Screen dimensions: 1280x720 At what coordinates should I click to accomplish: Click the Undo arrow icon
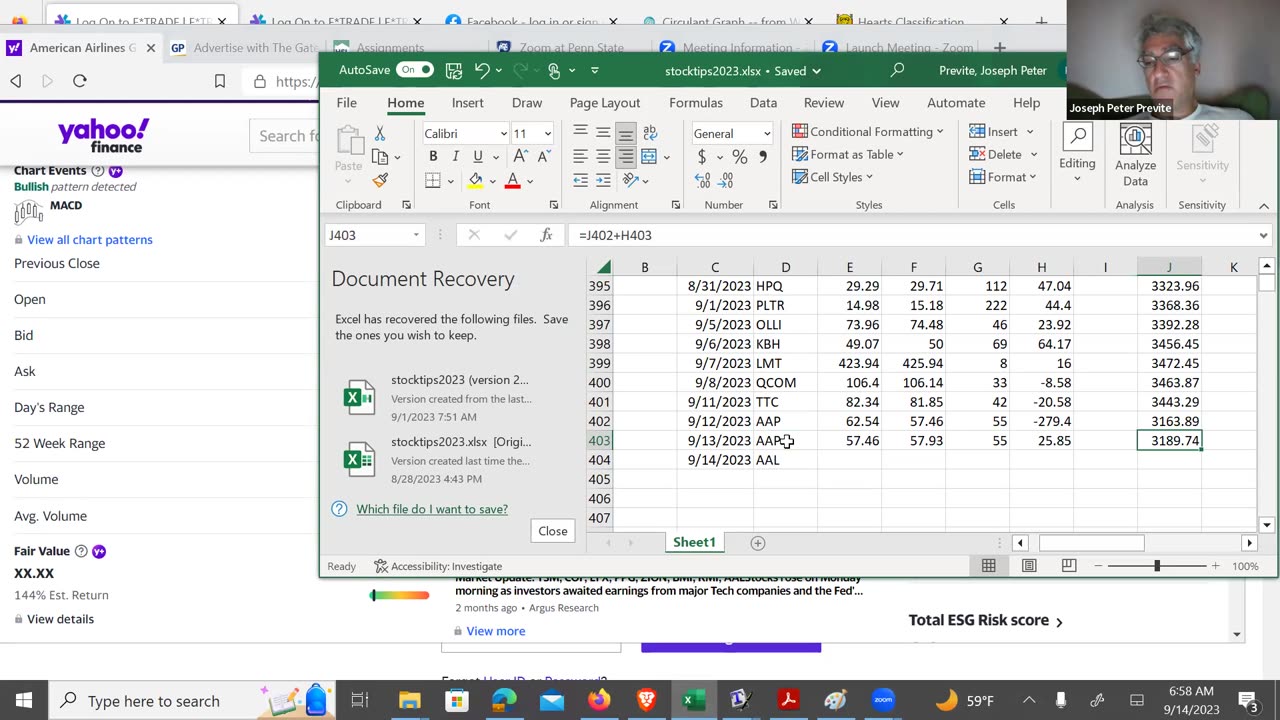point(482,70)
